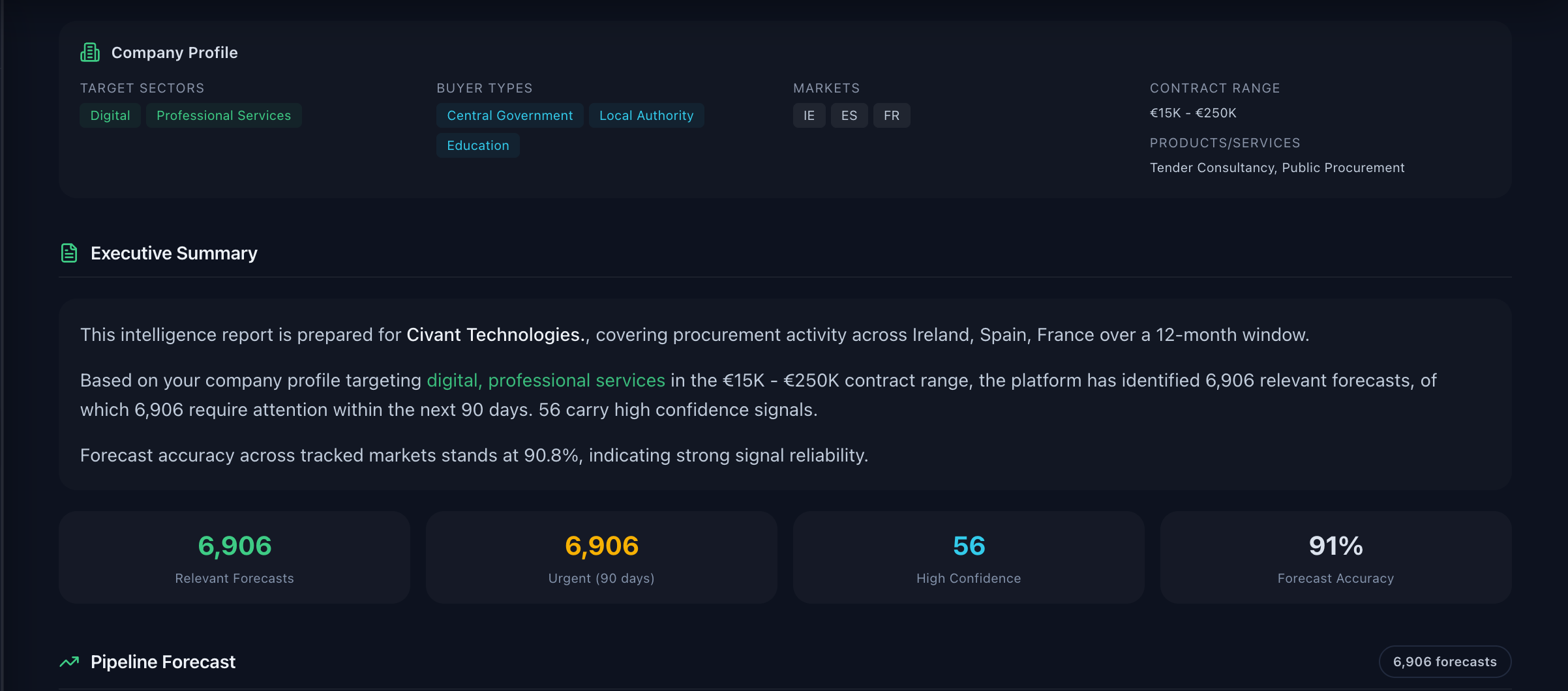Click the Education buyer type tag
The height and width of the screenshot is (691, 1568).
(x=477, y=145)
